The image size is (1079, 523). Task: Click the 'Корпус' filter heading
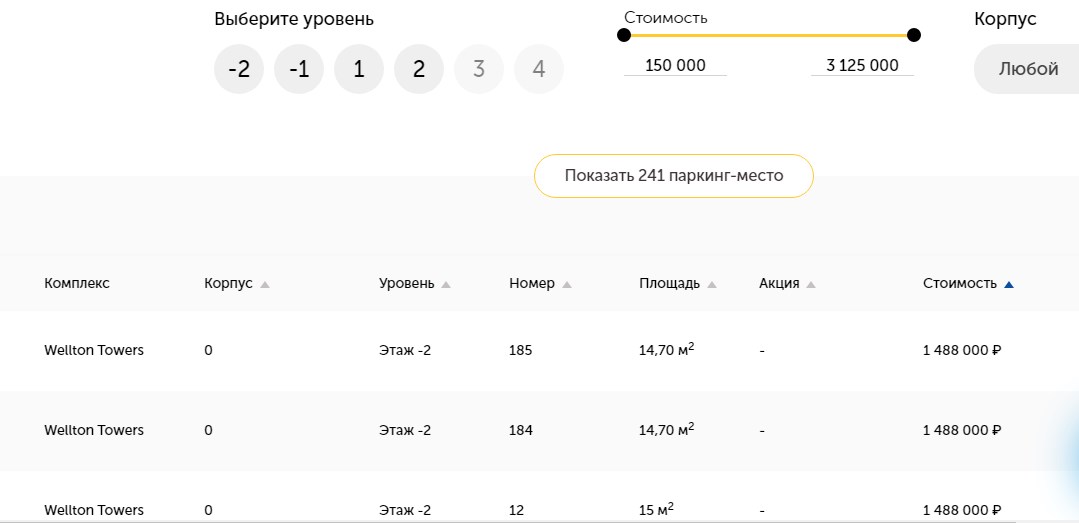tap(1005, 19)
